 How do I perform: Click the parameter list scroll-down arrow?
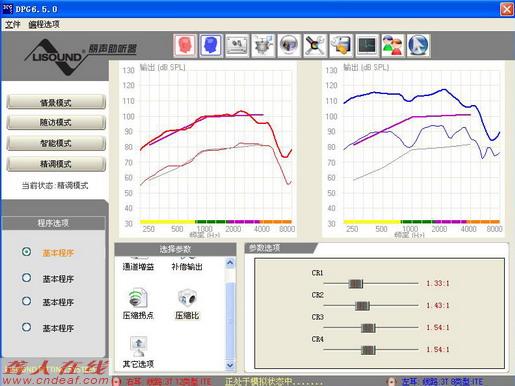click(230, 365)
